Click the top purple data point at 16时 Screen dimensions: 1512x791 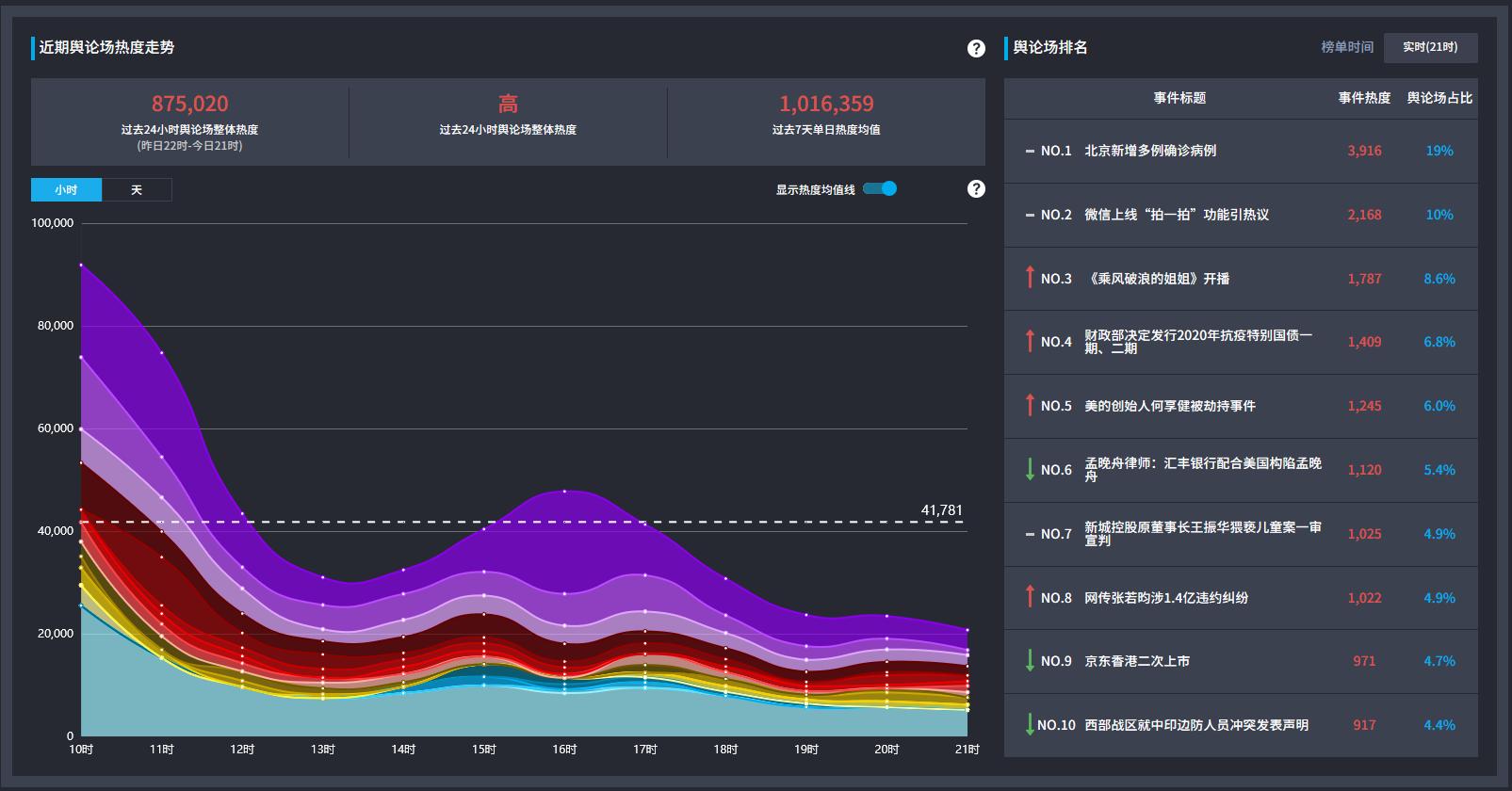point(564,491)
